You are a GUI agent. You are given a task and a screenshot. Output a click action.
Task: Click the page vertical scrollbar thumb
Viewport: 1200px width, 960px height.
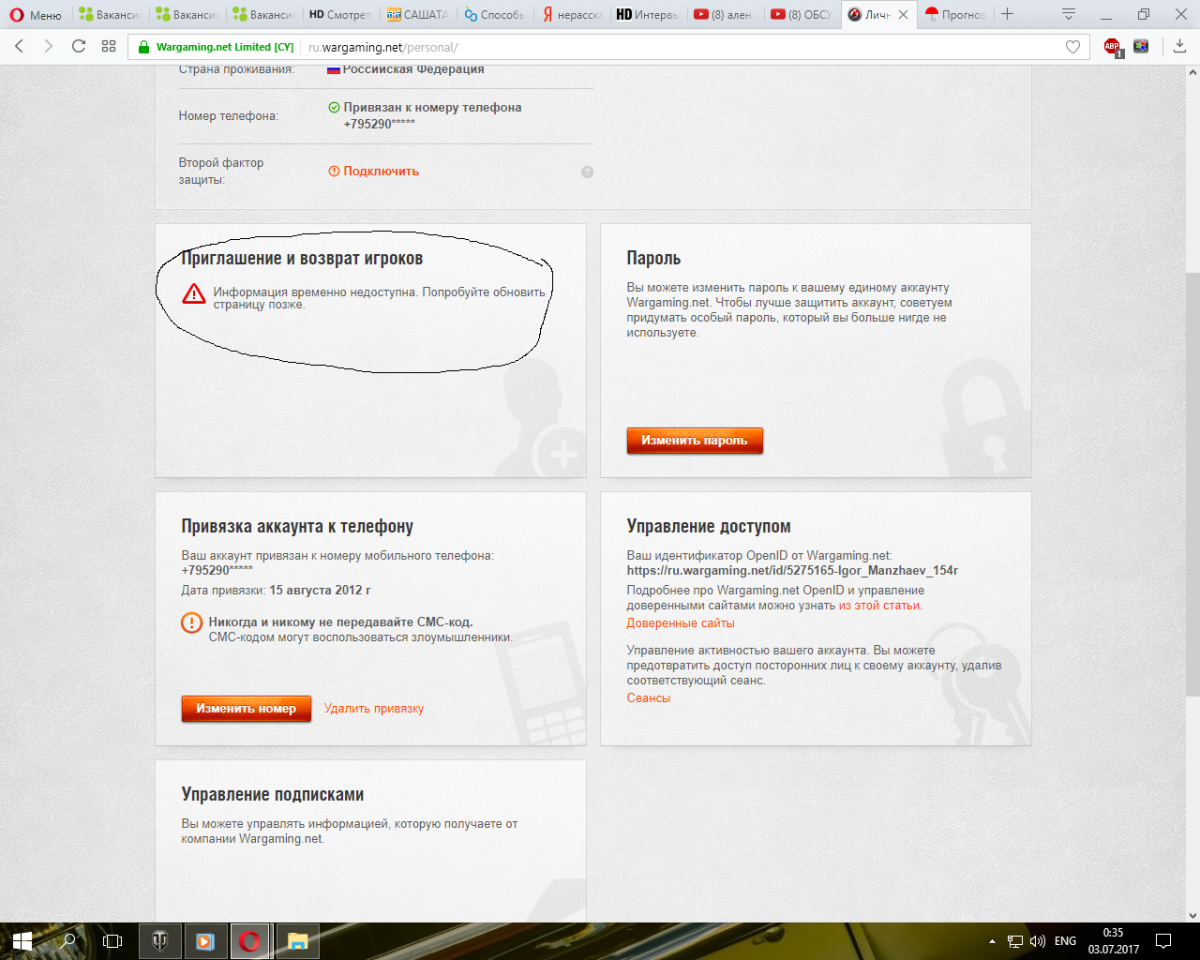1191,485
